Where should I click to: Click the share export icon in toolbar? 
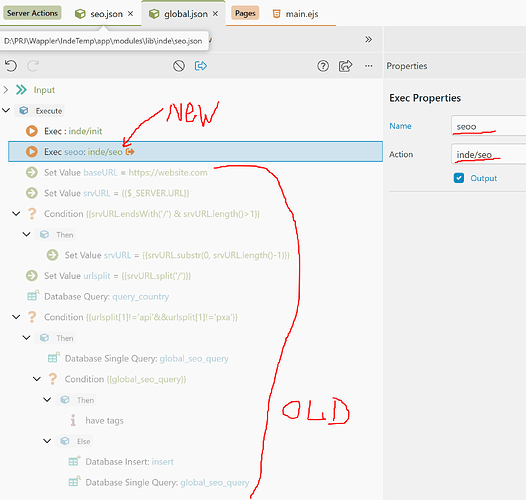[346, 66]
